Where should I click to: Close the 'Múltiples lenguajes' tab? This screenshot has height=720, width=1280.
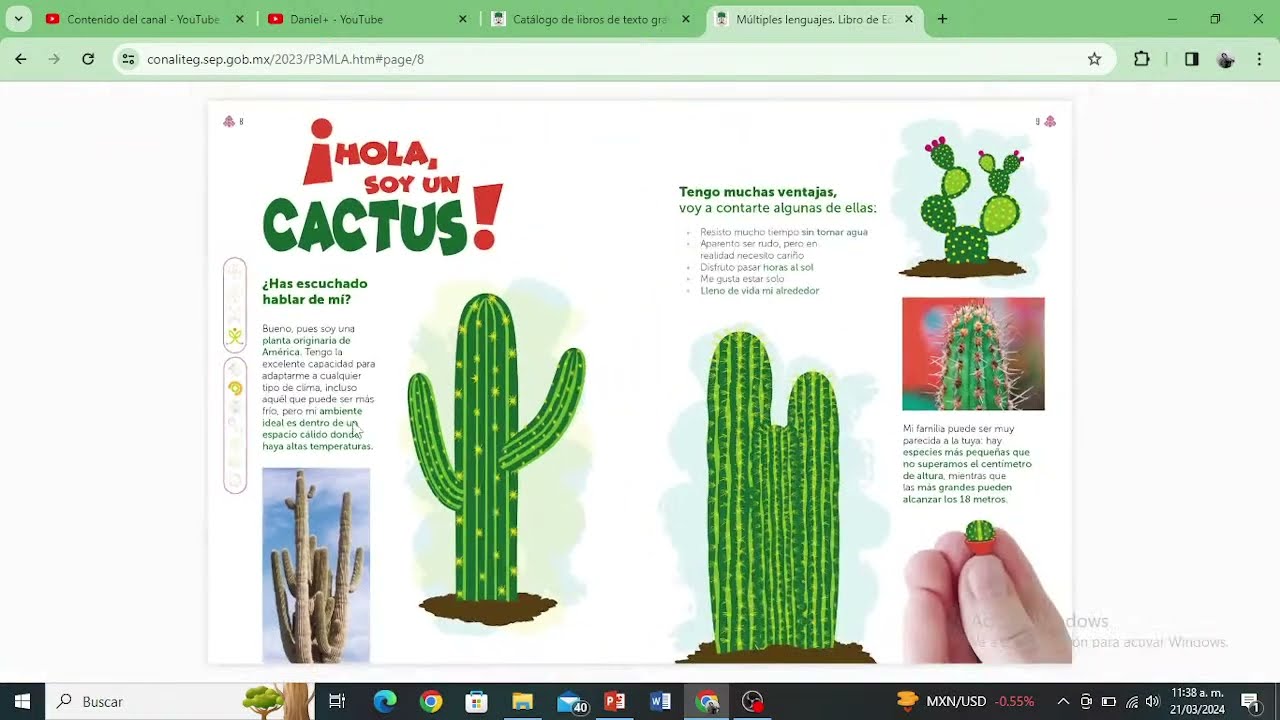coord(909,19)
